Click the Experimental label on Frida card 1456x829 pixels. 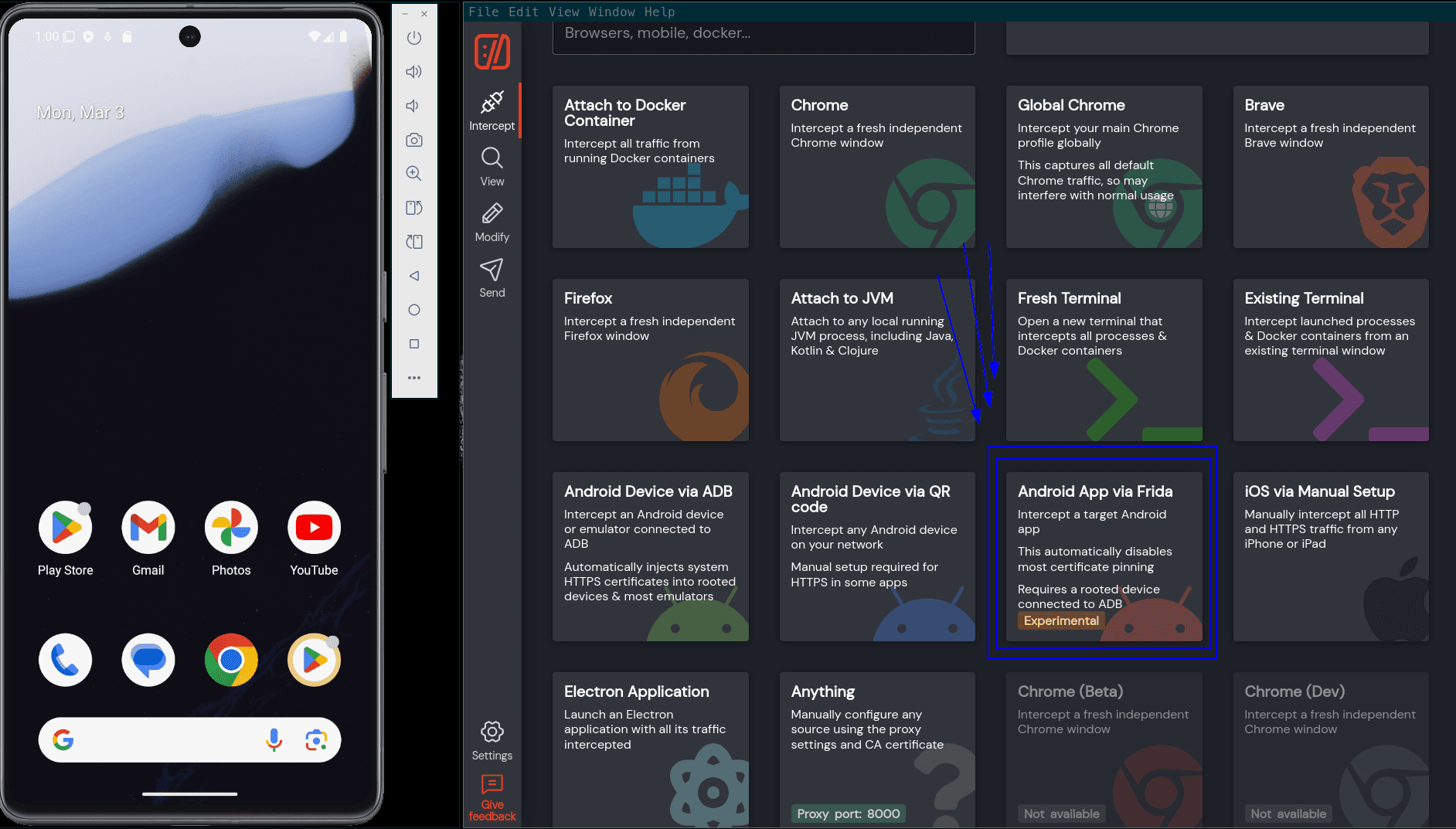click(1061, 620)
